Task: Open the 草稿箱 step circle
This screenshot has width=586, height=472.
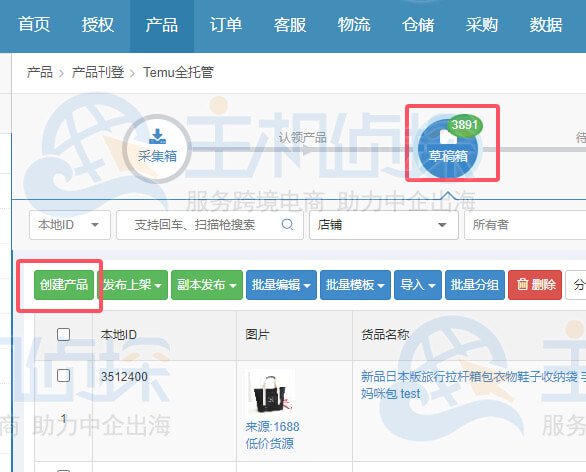Action: [x=448, y=149]
